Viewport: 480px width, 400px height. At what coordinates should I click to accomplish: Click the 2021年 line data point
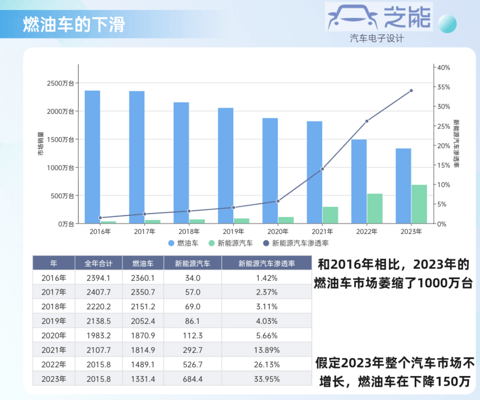[322, 169]
